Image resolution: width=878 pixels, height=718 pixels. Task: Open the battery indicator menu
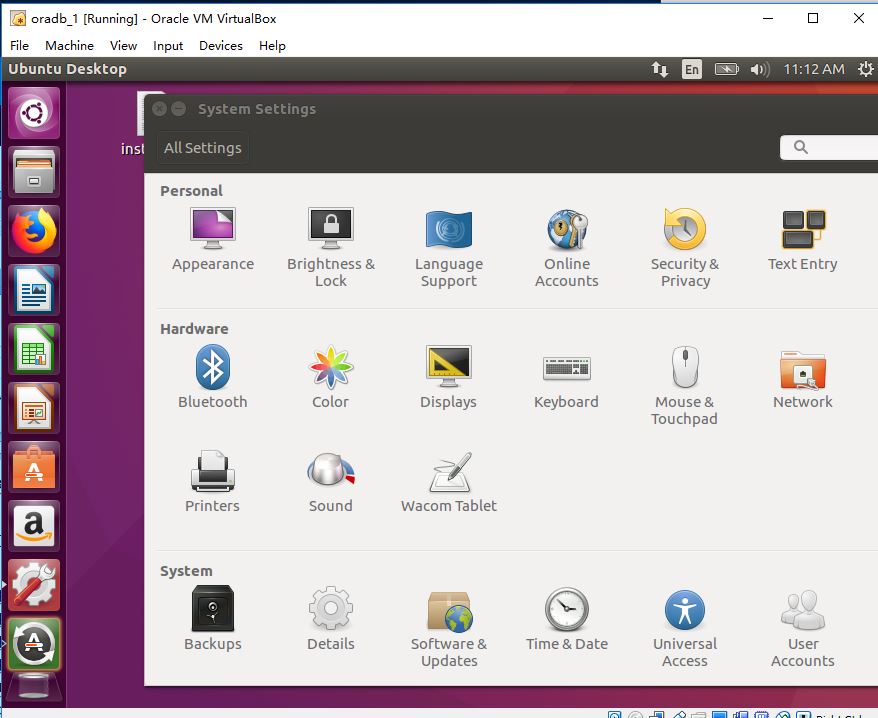tap(726, 69)
